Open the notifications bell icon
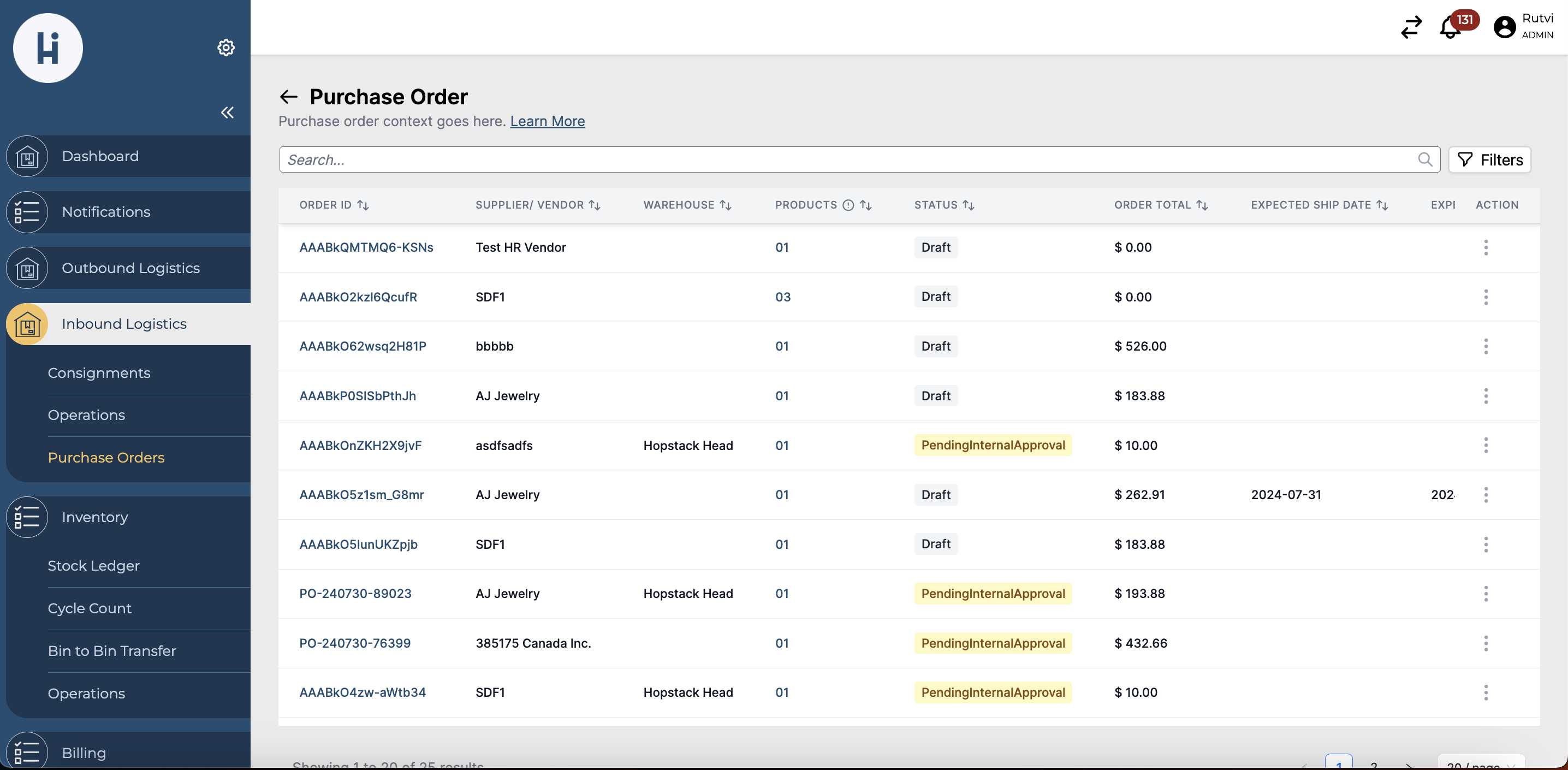Viewport: 1568px width, 770px height. click(1450, 27)
